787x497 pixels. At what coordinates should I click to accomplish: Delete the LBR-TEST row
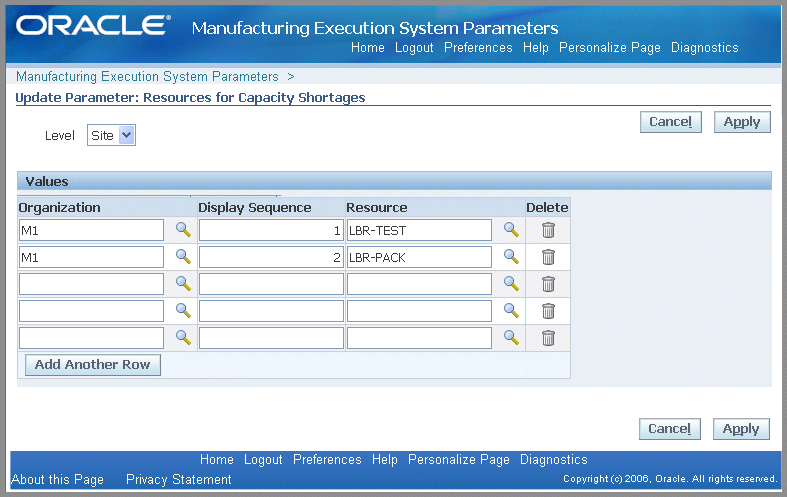(548, 230)
